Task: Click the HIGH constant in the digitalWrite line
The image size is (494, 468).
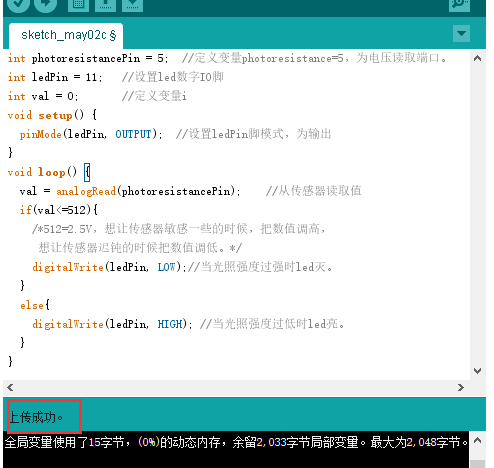Action: tap(170, 324)
